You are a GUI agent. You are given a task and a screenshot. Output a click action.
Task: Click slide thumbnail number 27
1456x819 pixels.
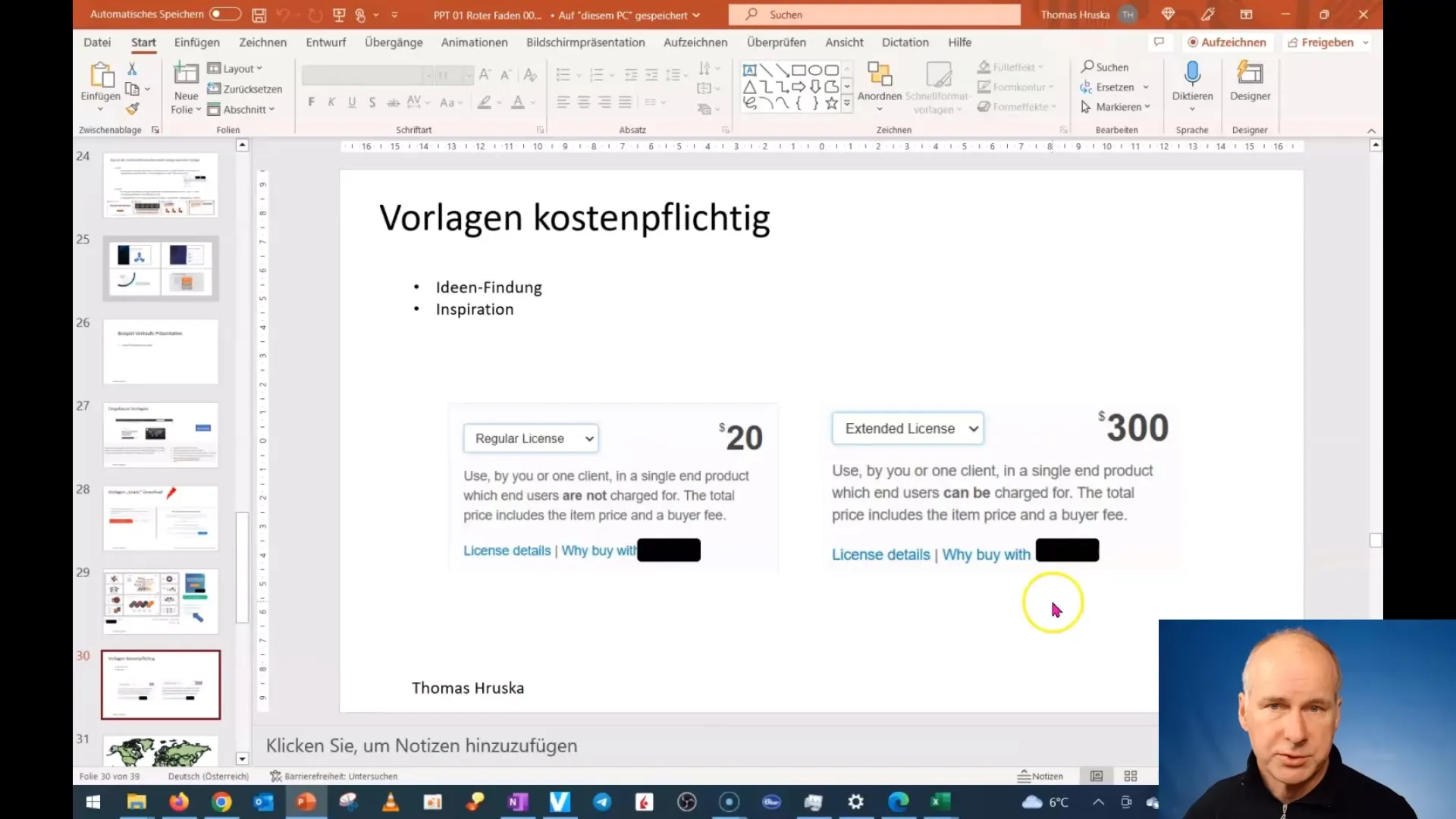click(x=160, y=434)
